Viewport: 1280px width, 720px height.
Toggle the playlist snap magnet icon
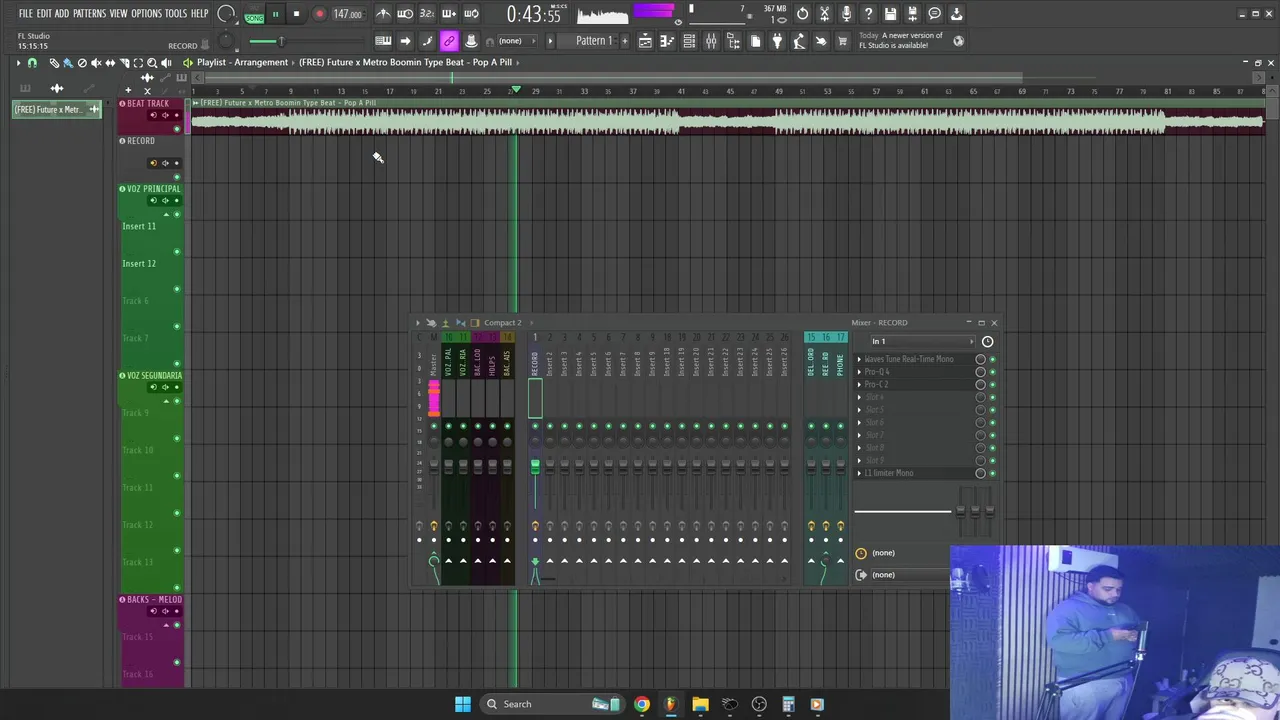pyautogui.click(x=32, y=62)
